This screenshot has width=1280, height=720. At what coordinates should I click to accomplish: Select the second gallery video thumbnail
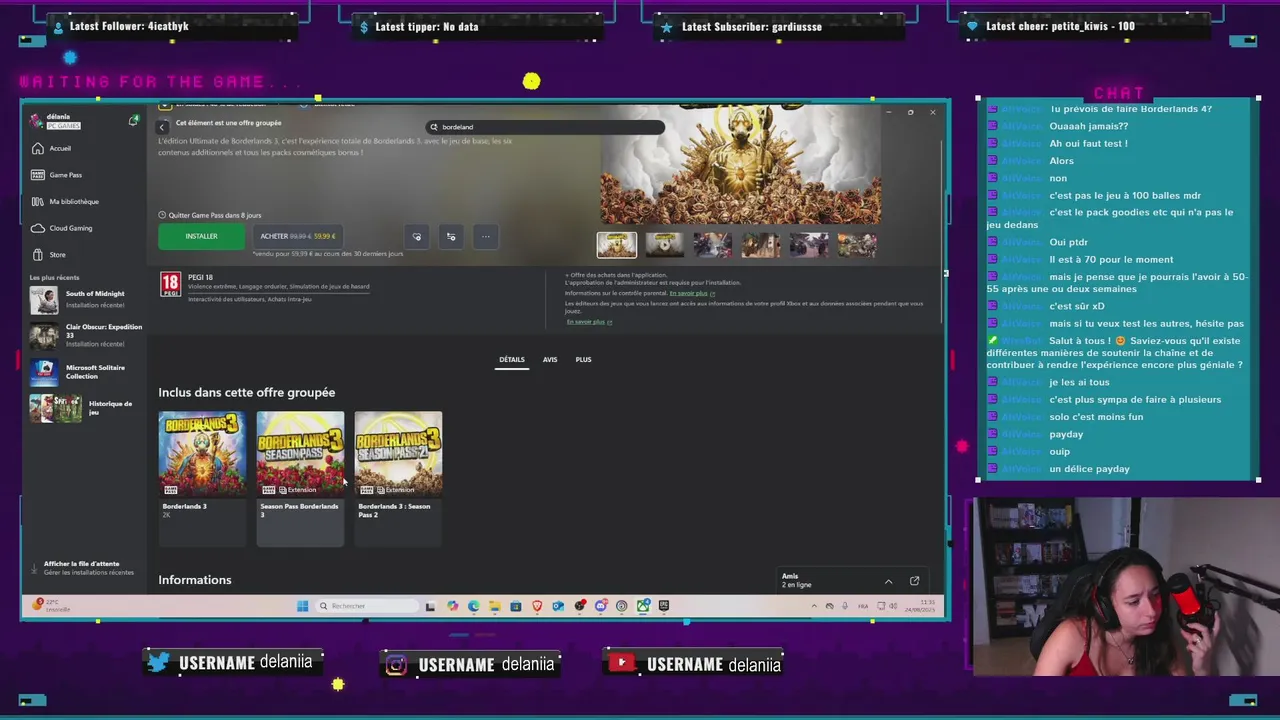[664, 245]
